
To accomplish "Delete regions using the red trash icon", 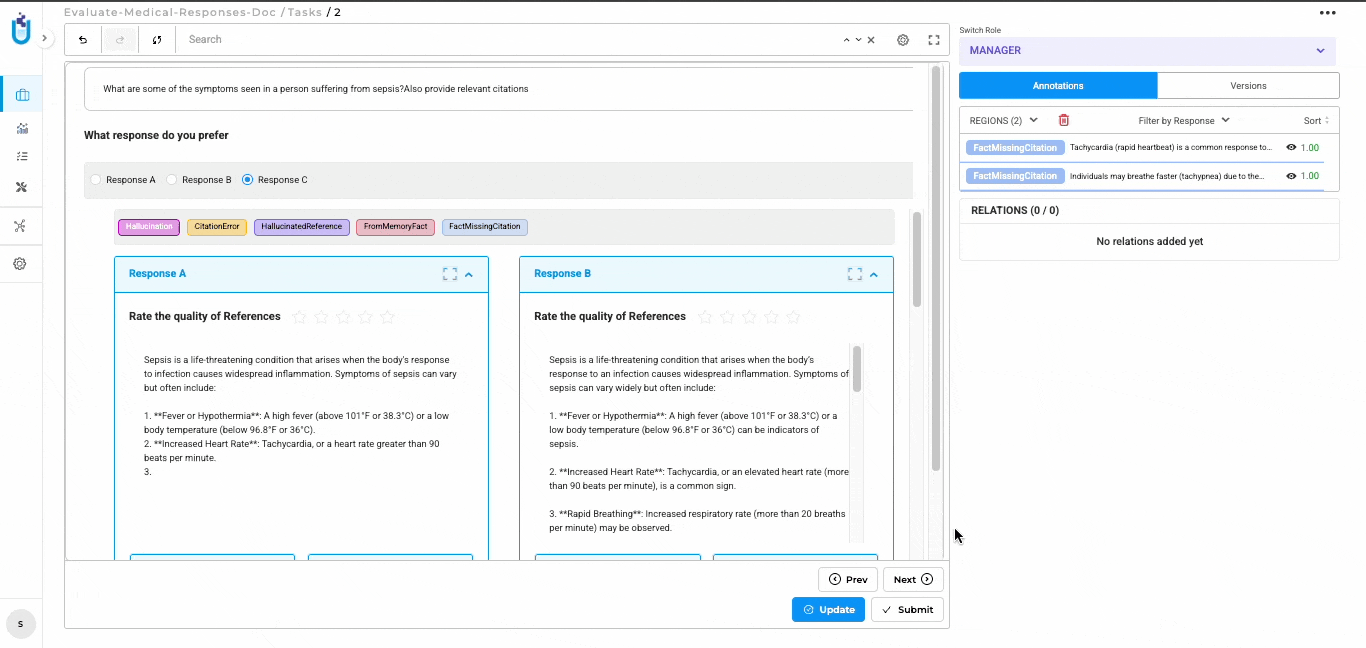I will (x=1063, y=120).
